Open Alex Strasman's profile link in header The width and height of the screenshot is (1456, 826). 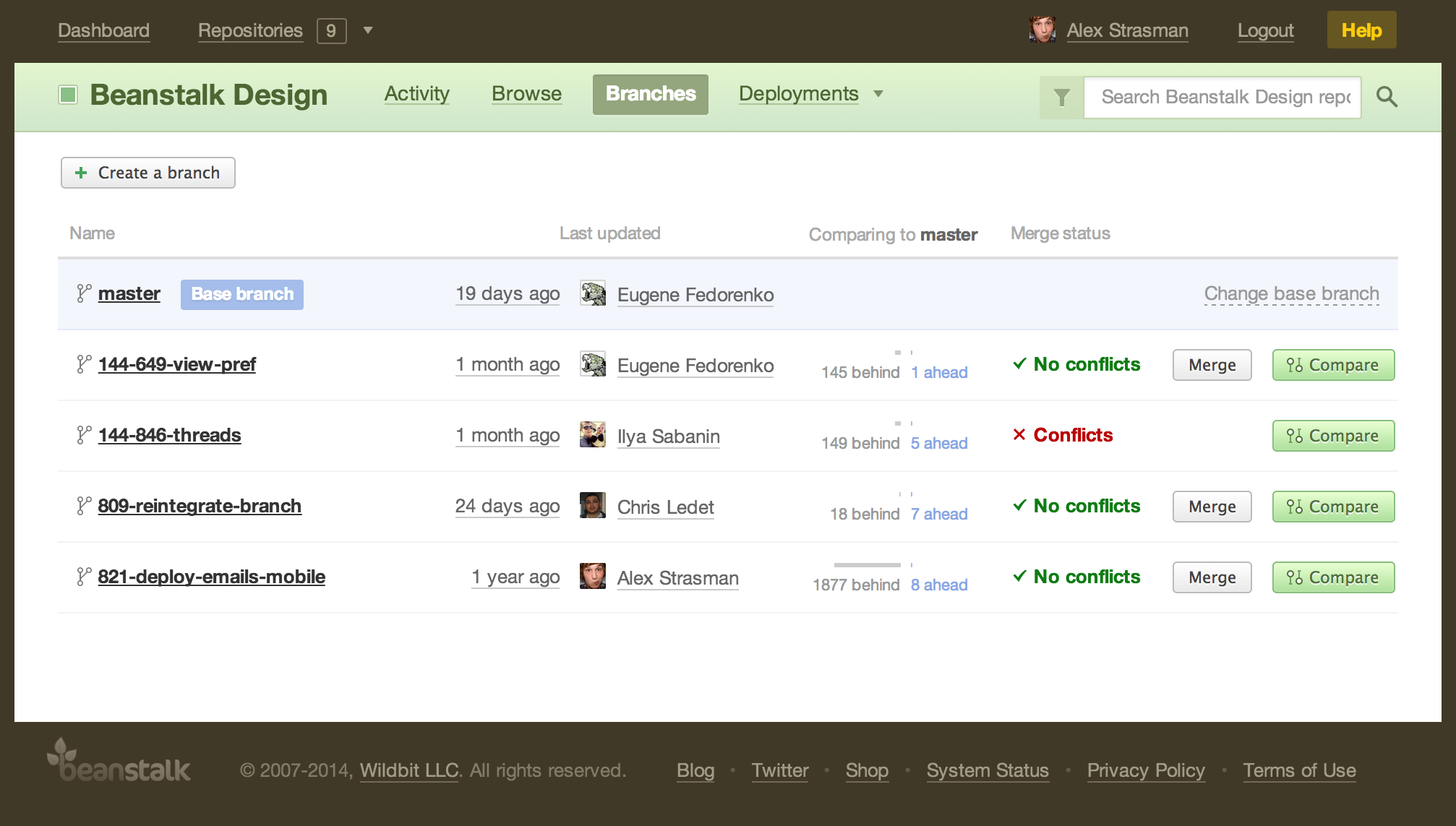click(1128, 30)
